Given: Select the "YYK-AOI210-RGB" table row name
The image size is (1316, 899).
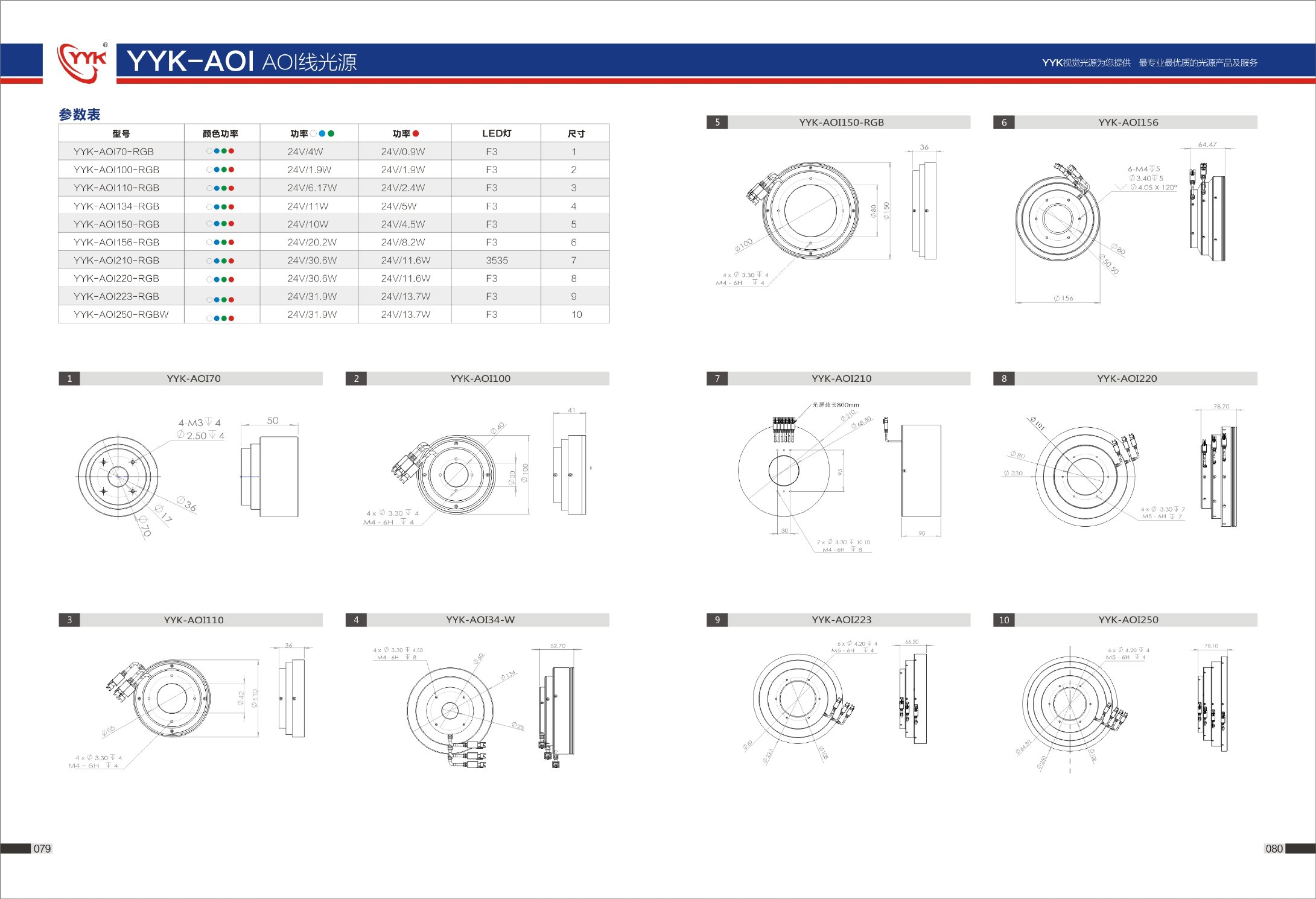Looking at the screenshot, I should pyautogui.click(x=116, y=260).
